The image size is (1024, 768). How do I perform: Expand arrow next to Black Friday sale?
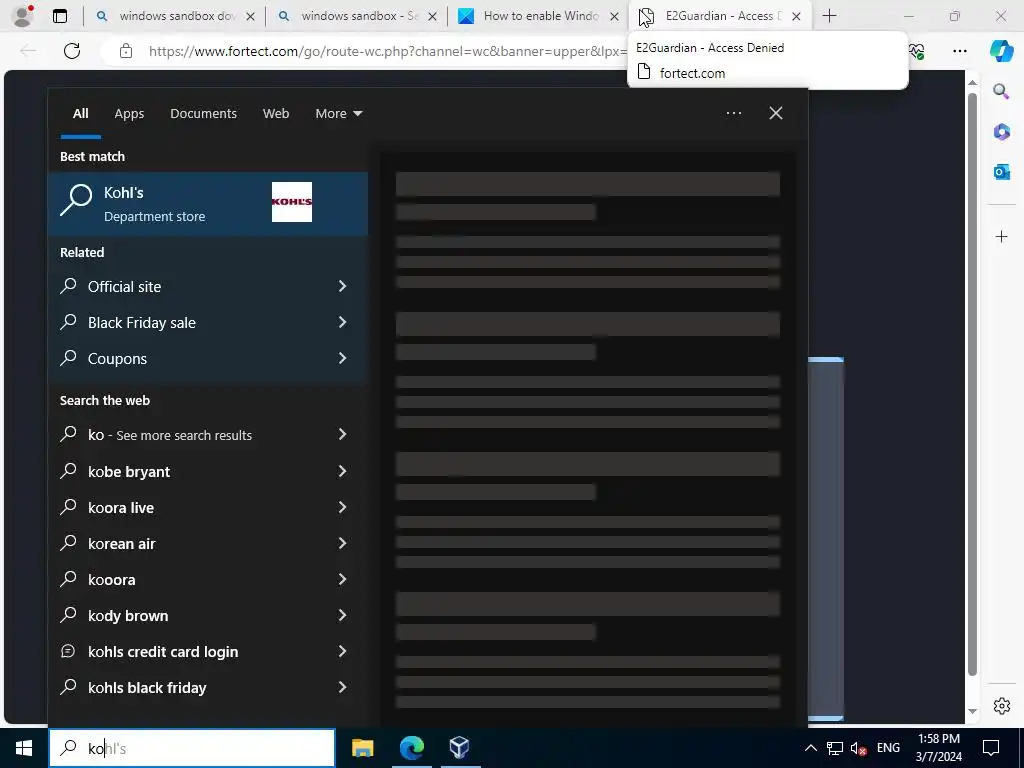click(x=342, y=322)
